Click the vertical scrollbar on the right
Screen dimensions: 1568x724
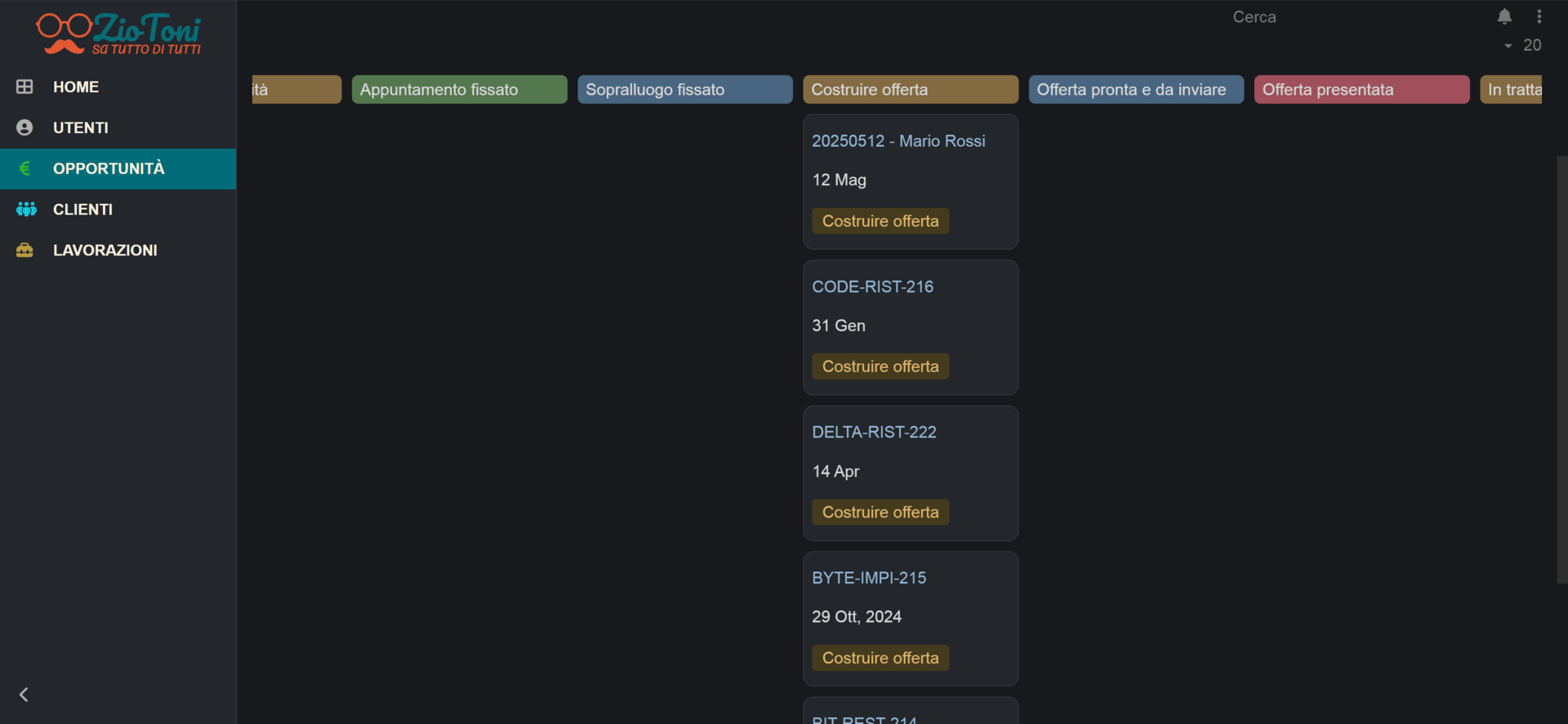(1561, 367)
